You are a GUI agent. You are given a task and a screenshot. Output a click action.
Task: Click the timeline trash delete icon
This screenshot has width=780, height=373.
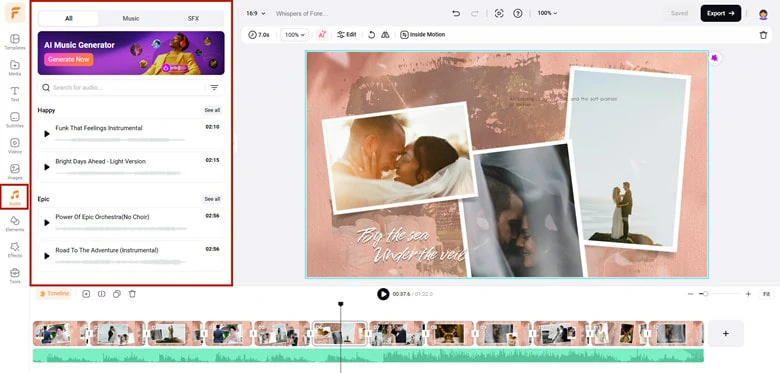132,294
